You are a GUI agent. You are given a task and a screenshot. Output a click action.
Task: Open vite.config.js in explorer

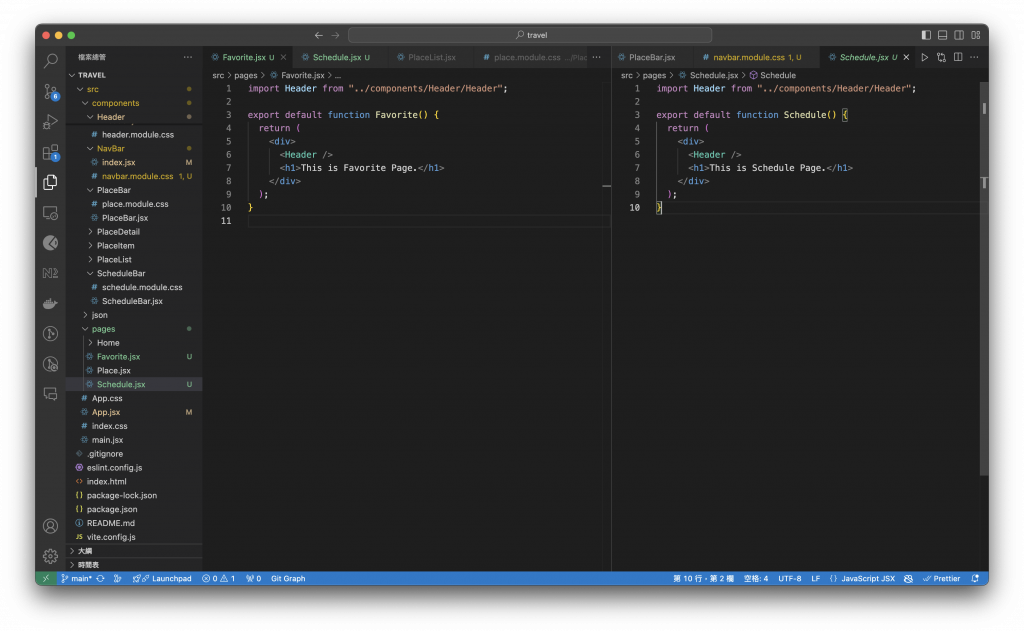click(x=111, y=537)
